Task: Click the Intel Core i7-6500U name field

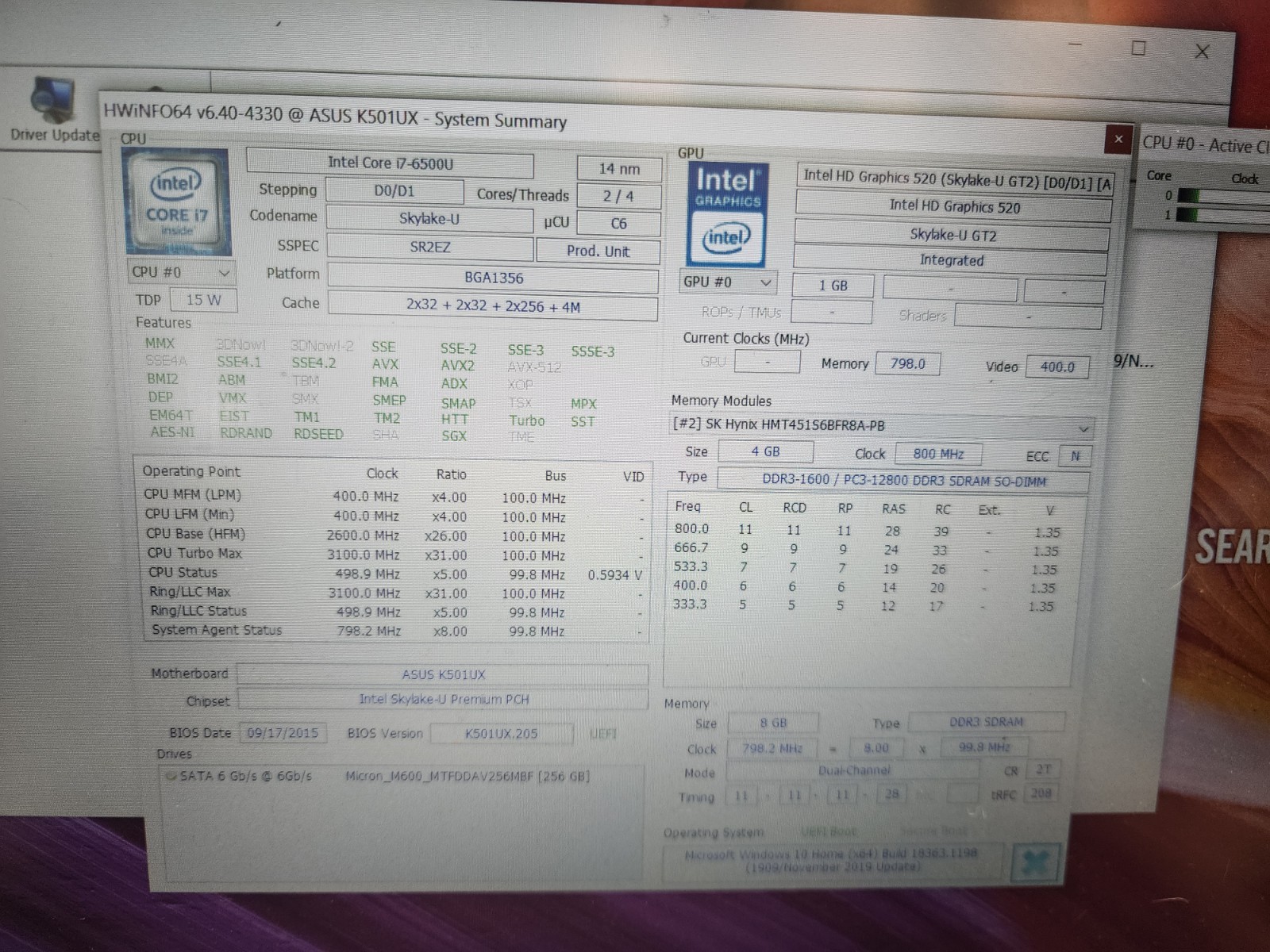Action: [391, 163]
